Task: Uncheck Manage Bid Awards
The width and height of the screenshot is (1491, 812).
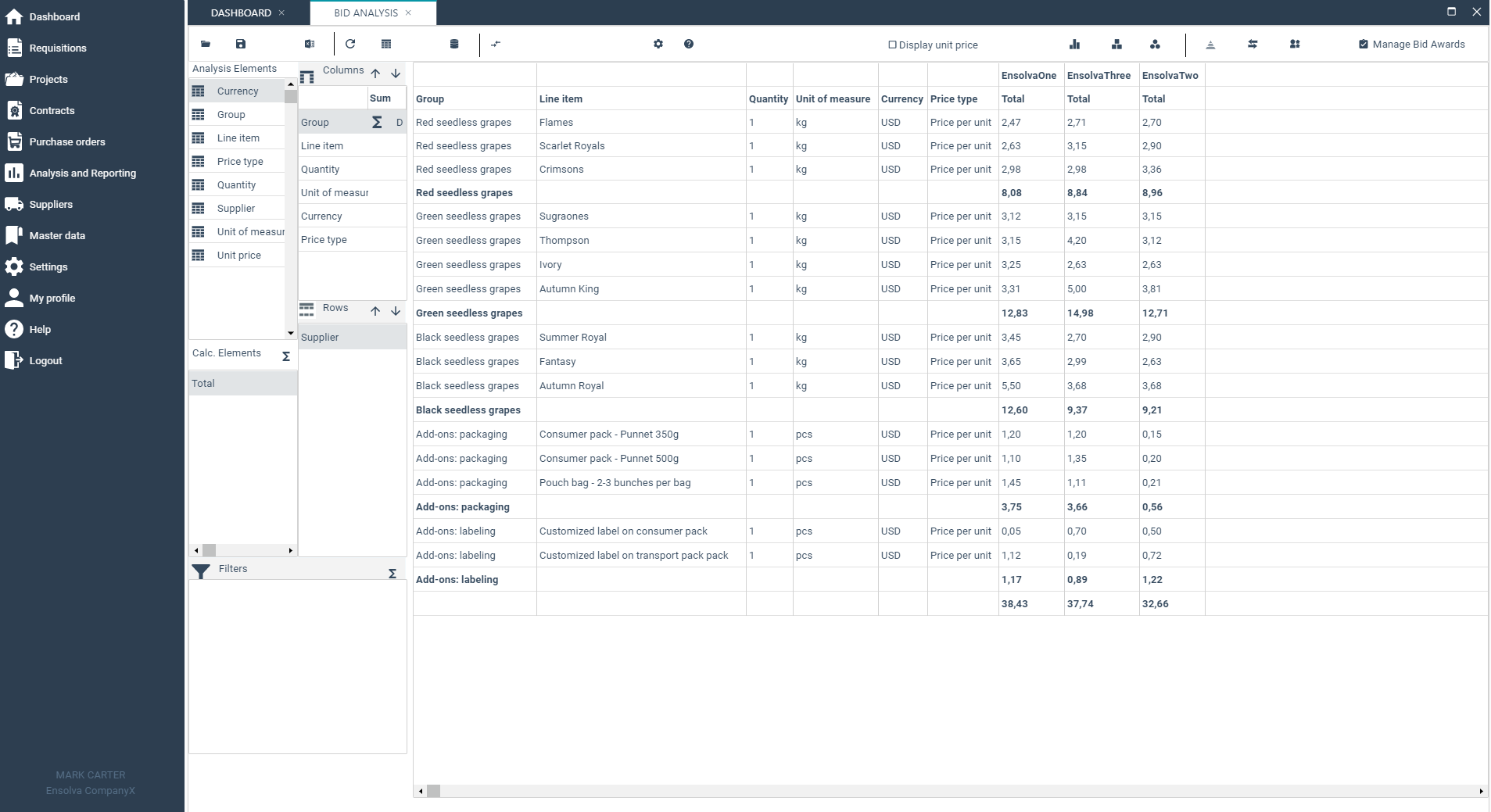Action: [x=1364, y=44]
